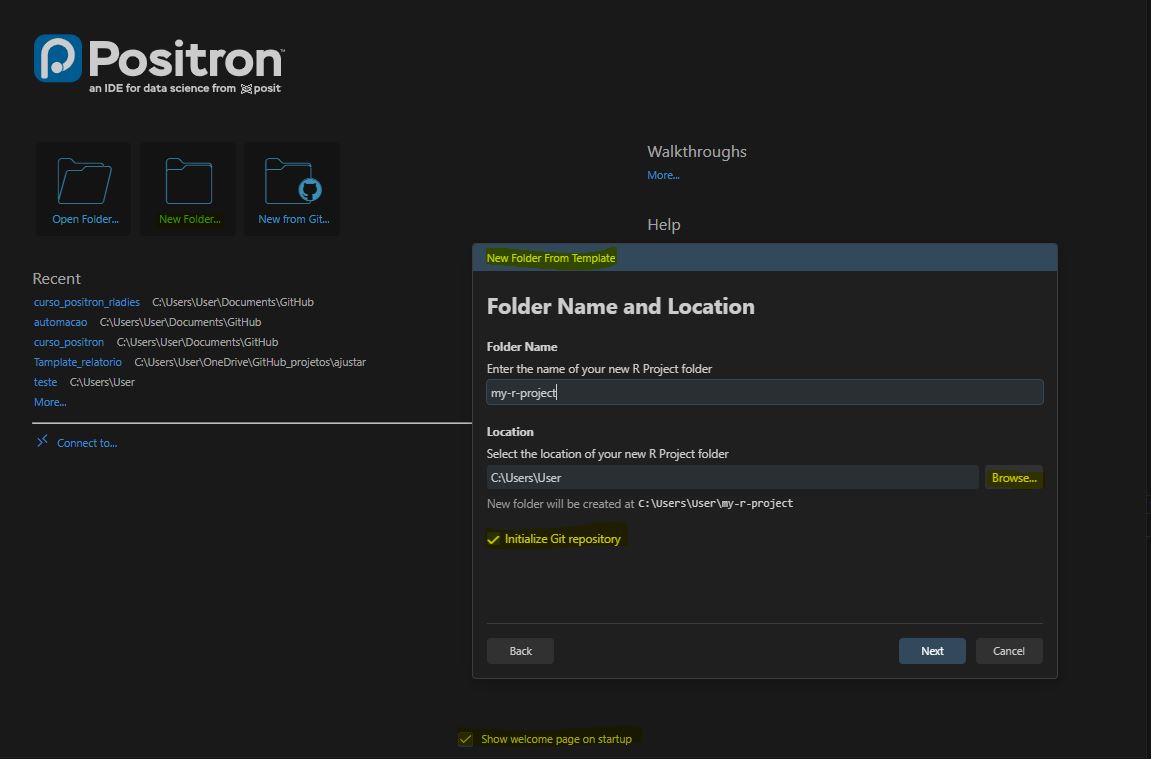Open recent folder Tamplate_relatorio
The height and width of the screenshot is (759, 1151).
tap(78, 362)
